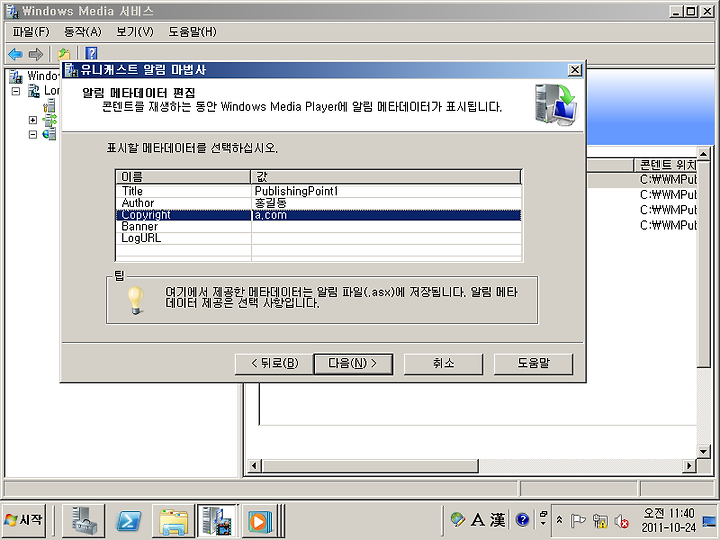The height and width of the screenshot is (540, 720).
Task: Click the Show desktop icon next to clock
Action: (x=710, y=521)
